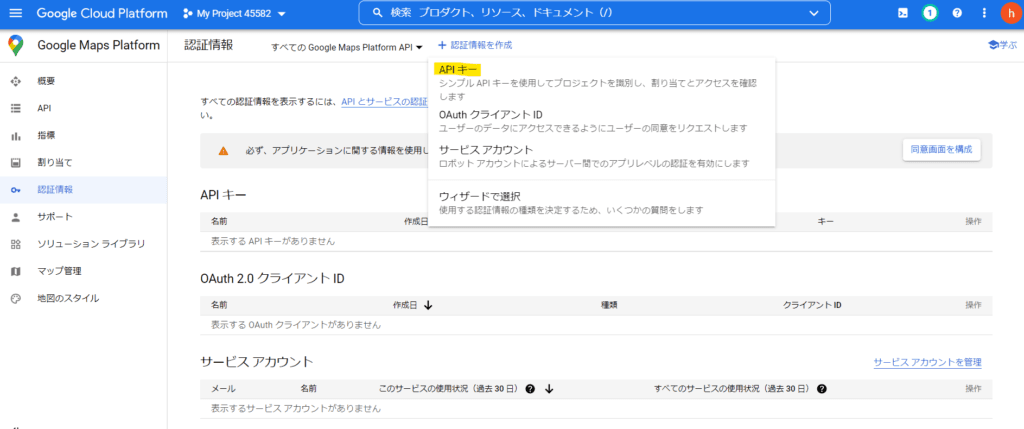Click the Google Maps Platform pin logo
The height and width of the screenshot is (429, 1024).
(x=16, y=46)
